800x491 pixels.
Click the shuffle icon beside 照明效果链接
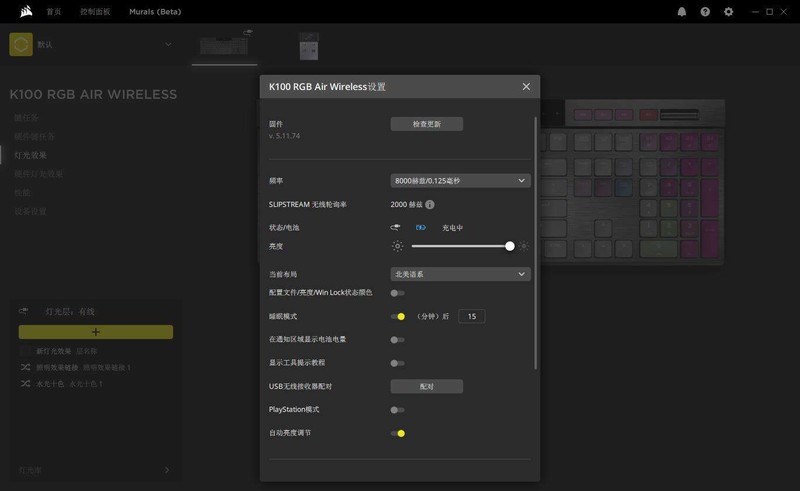coord(26,367)
